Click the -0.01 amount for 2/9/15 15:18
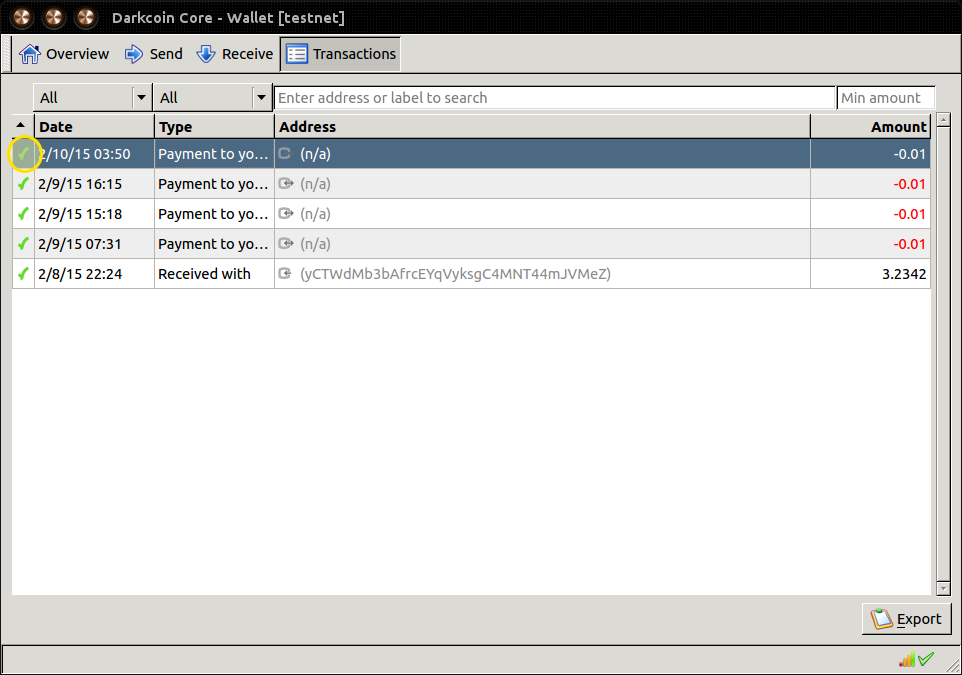Image resolution: width=962 pixels, height=675 pixels. [x=871, y=214]
